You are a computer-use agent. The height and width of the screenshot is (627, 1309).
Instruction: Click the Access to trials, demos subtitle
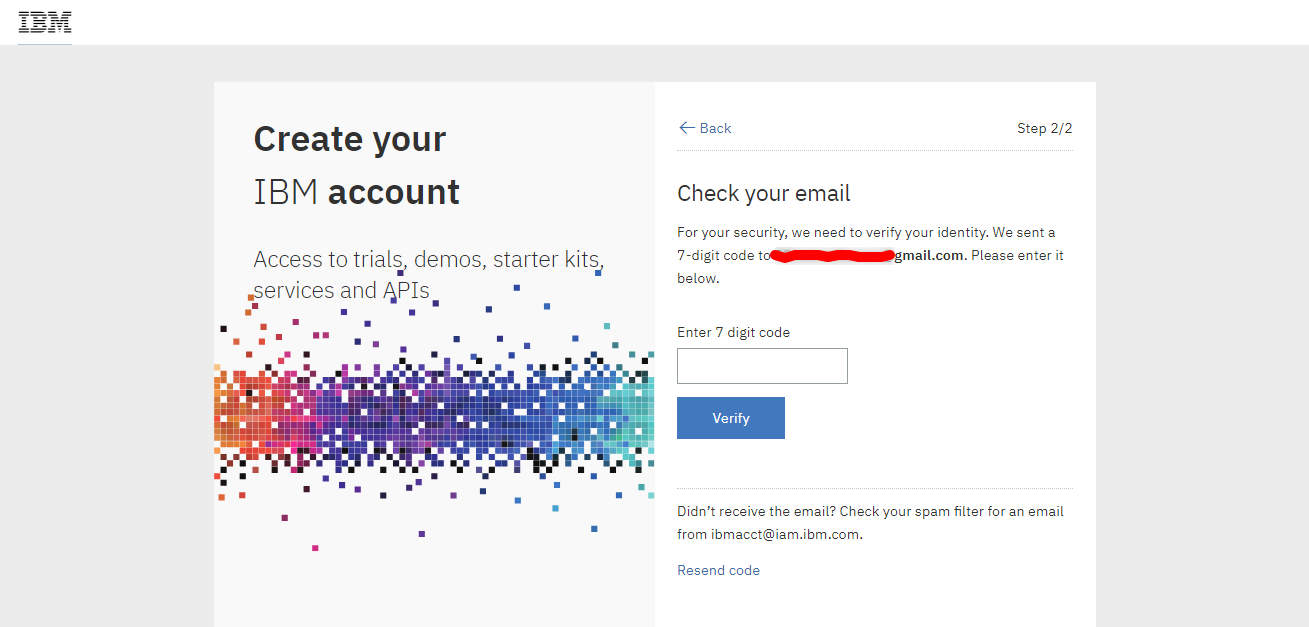(x=429, y=275)
